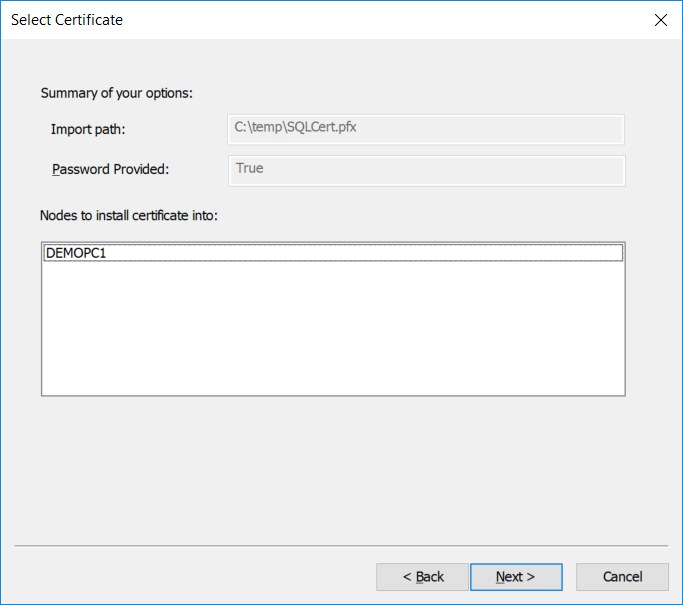Cancel the certificate wizard
683x605 pixels.
623,577
